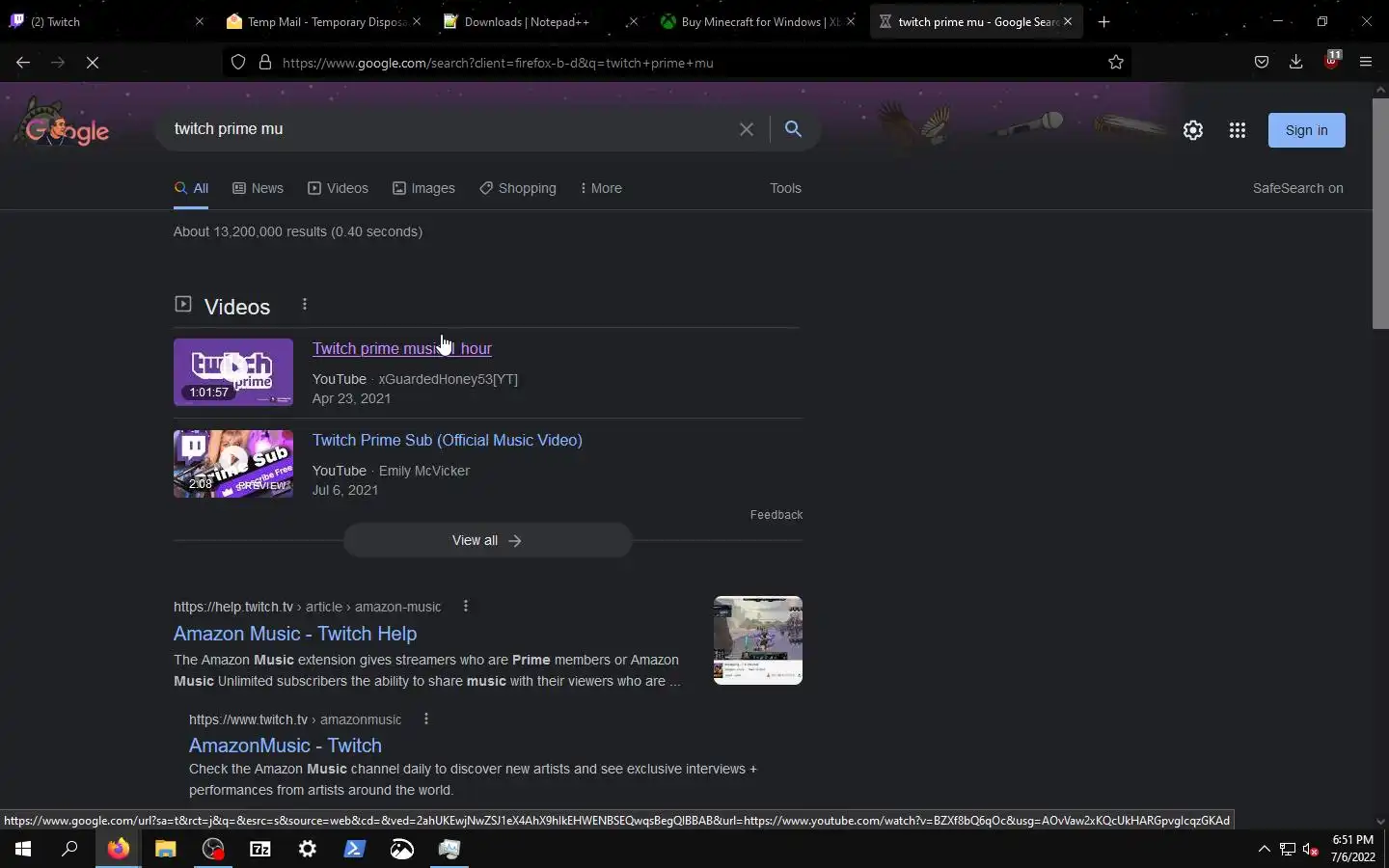1389x868 pixels.
Task: Open Windows taskbar search
Action: point(70,849)
